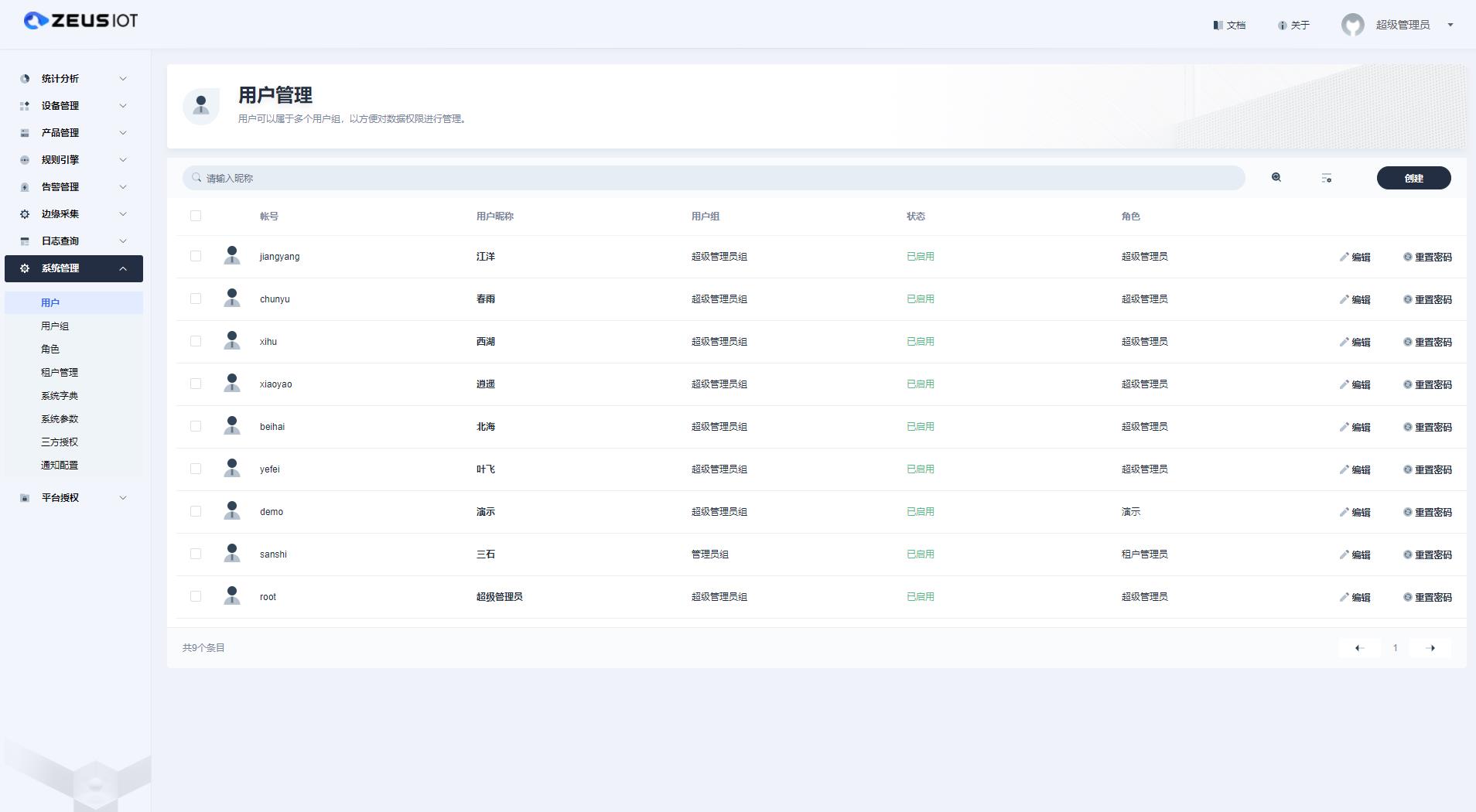Check the sanshi row checkbox
Image resolution: width=1476 pixels, height=812 pixels.
pos(196,554)
